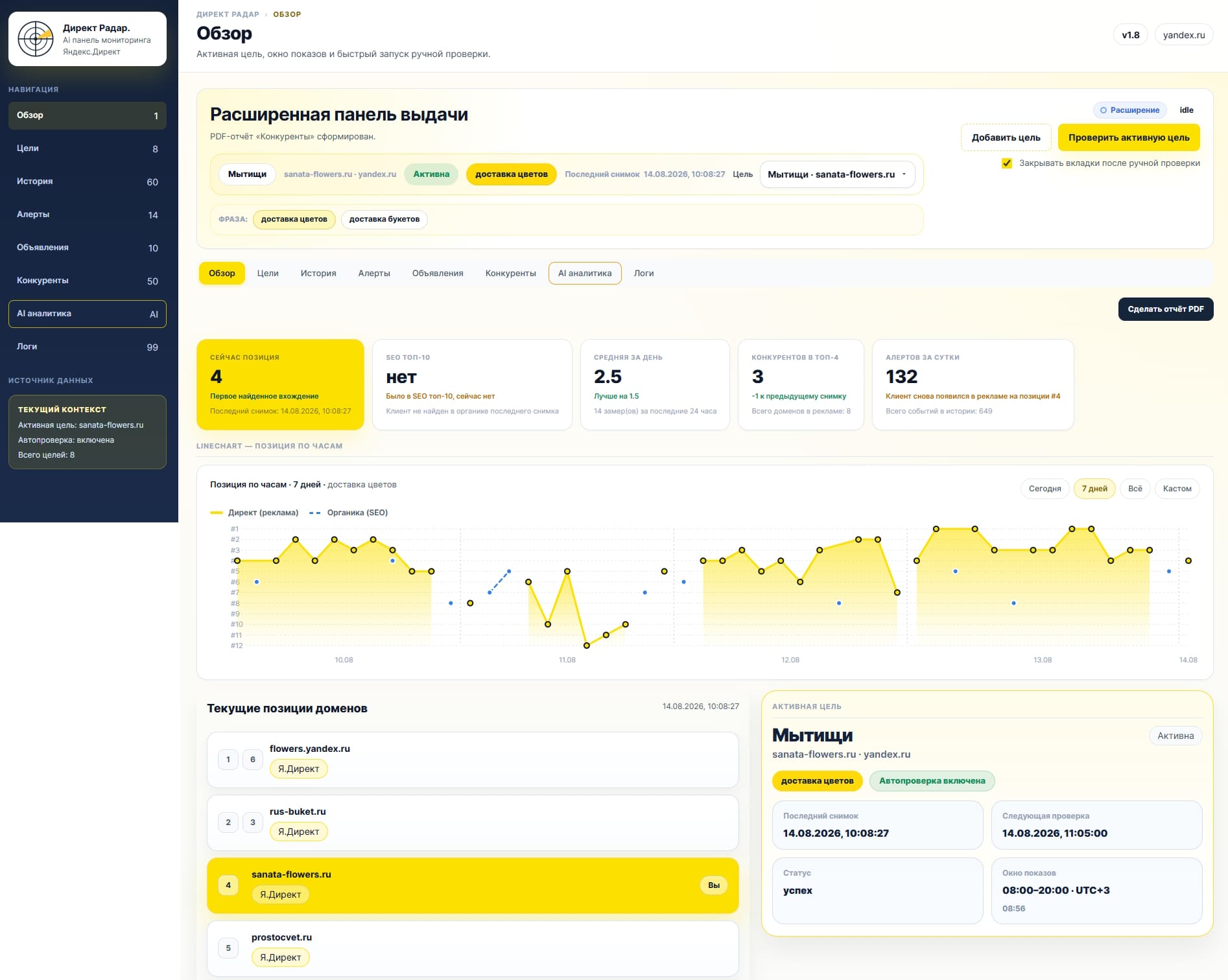Choose the Кастом chart range
This screenshot has width=1228, height=980.
(1177, 489)
